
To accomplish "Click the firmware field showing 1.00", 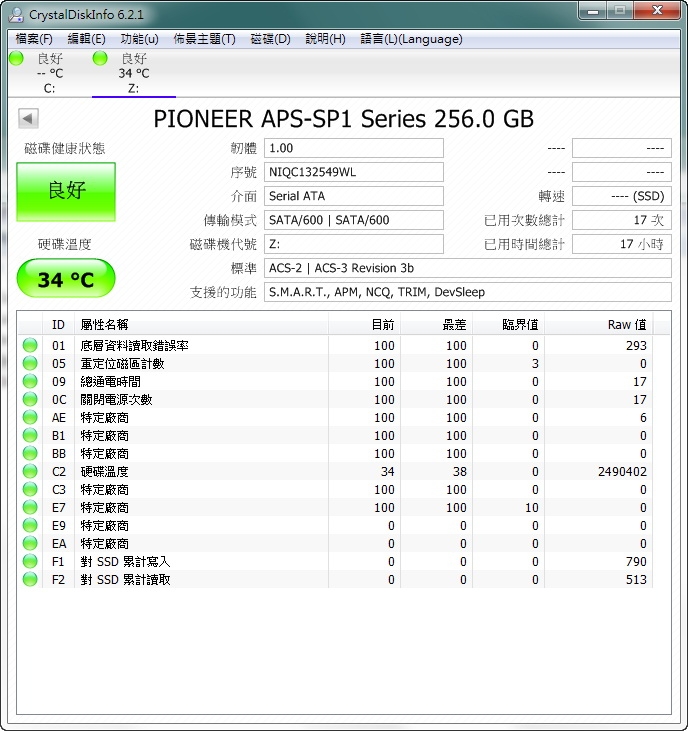I will point(354,148).
